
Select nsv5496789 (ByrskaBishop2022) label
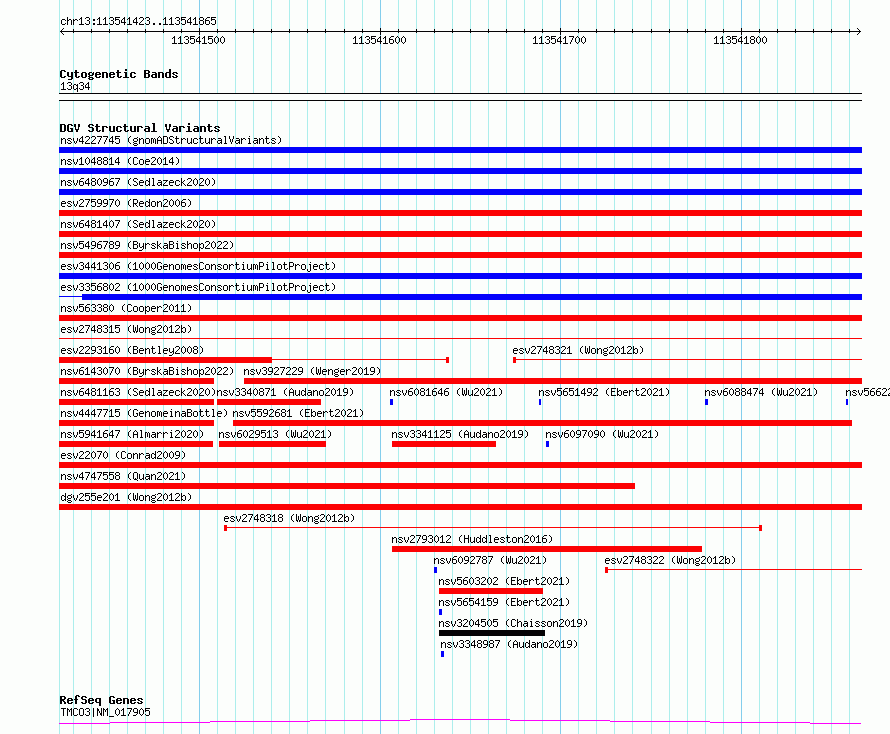(147, 245)
